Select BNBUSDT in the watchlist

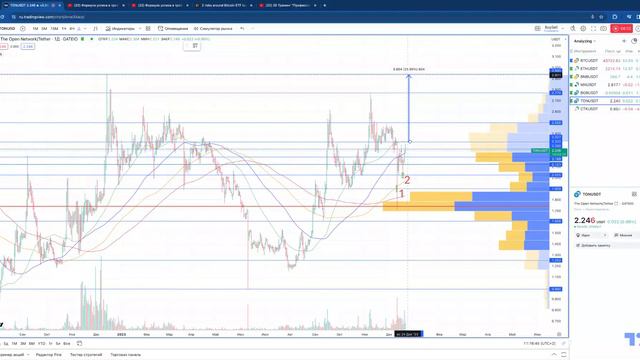(x=605, y=77)
